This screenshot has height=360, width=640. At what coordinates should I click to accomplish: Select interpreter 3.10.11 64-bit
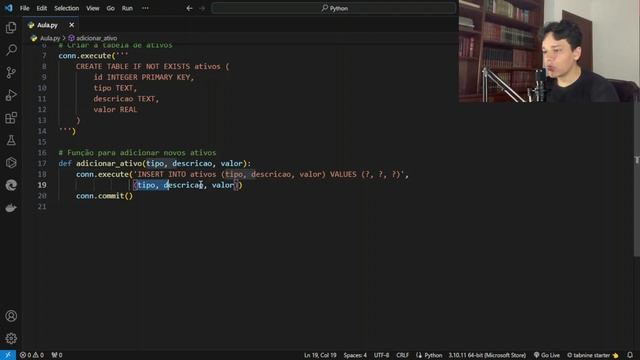pos(487,355)
